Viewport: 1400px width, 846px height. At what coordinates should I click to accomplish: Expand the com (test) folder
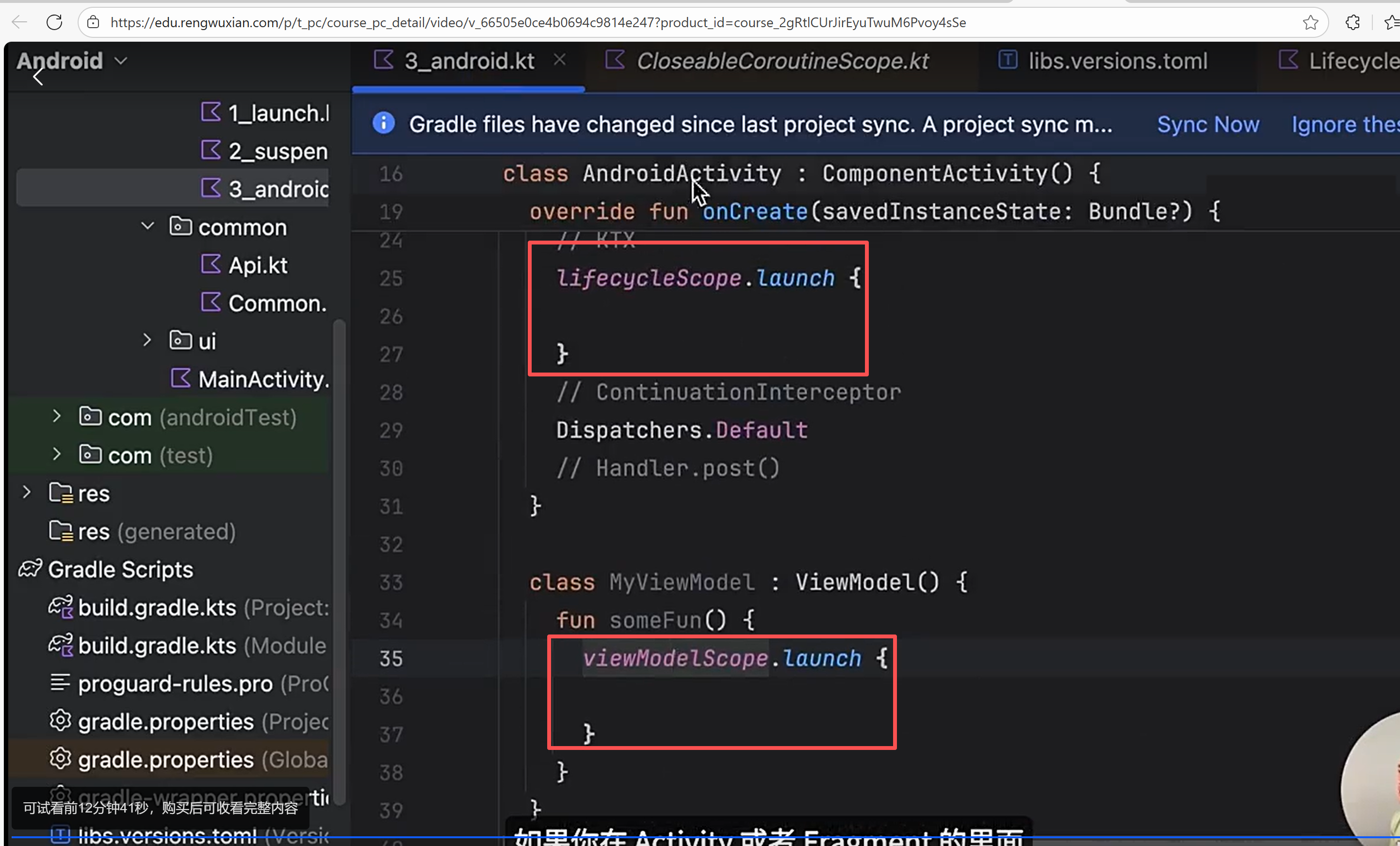click(56, 455)
